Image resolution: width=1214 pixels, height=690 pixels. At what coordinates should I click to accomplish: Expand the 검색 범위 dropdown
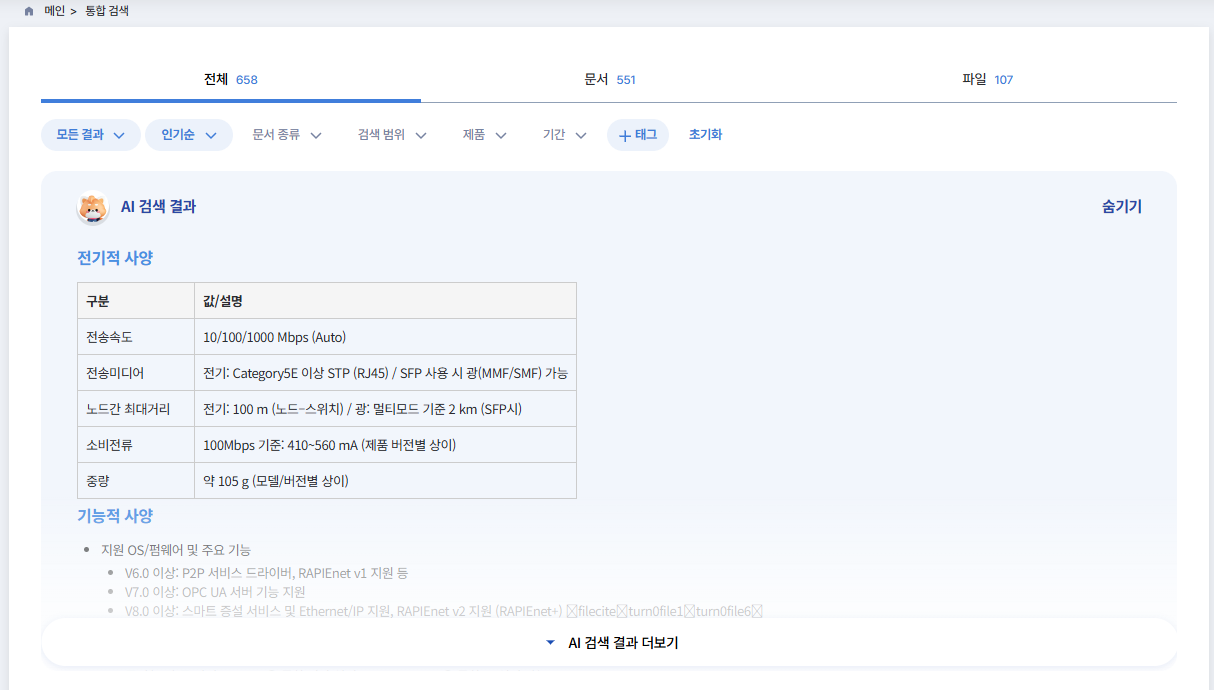coord(392,135)
